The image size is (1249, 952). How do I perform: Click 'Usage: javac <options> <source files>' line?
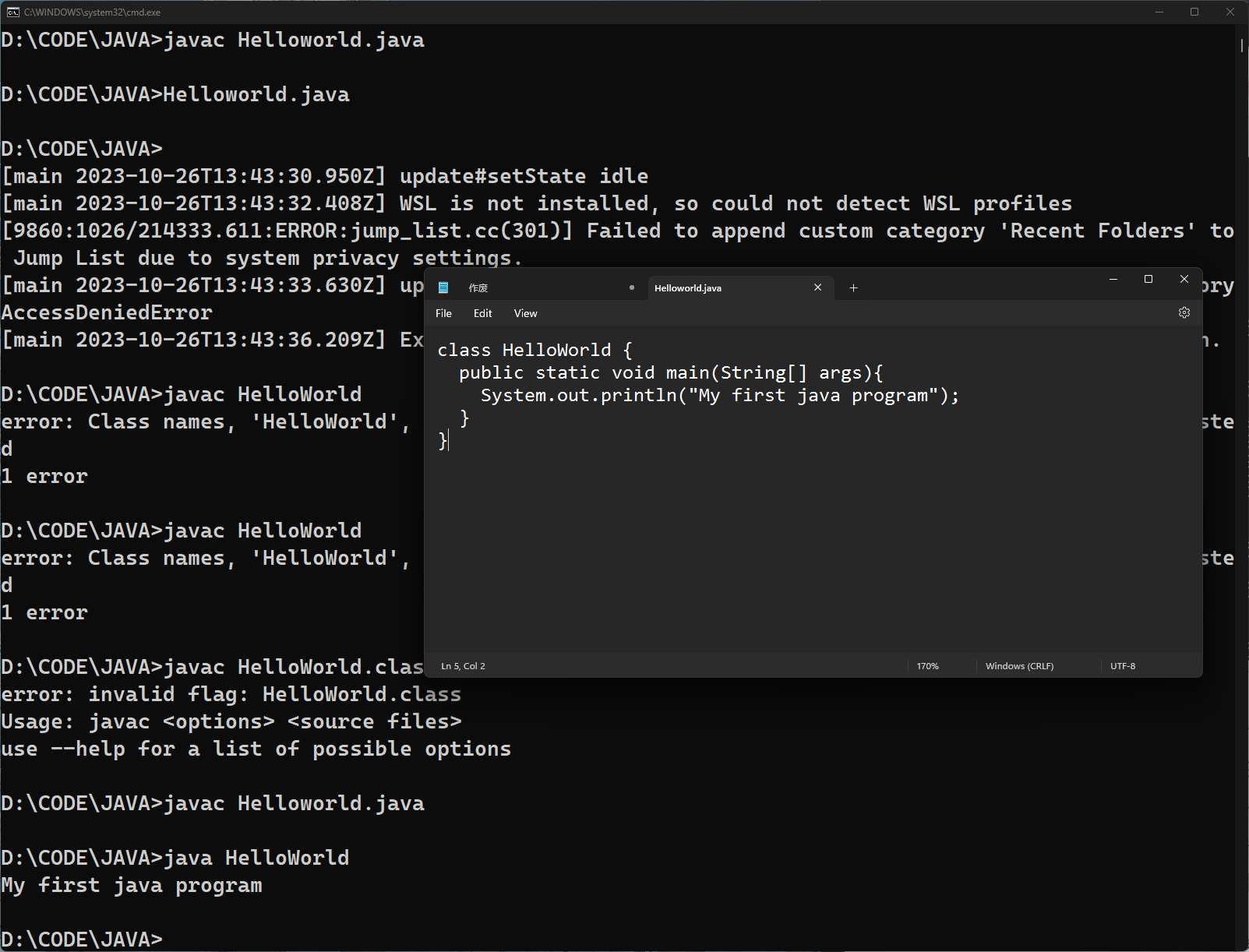pos(231,721)
